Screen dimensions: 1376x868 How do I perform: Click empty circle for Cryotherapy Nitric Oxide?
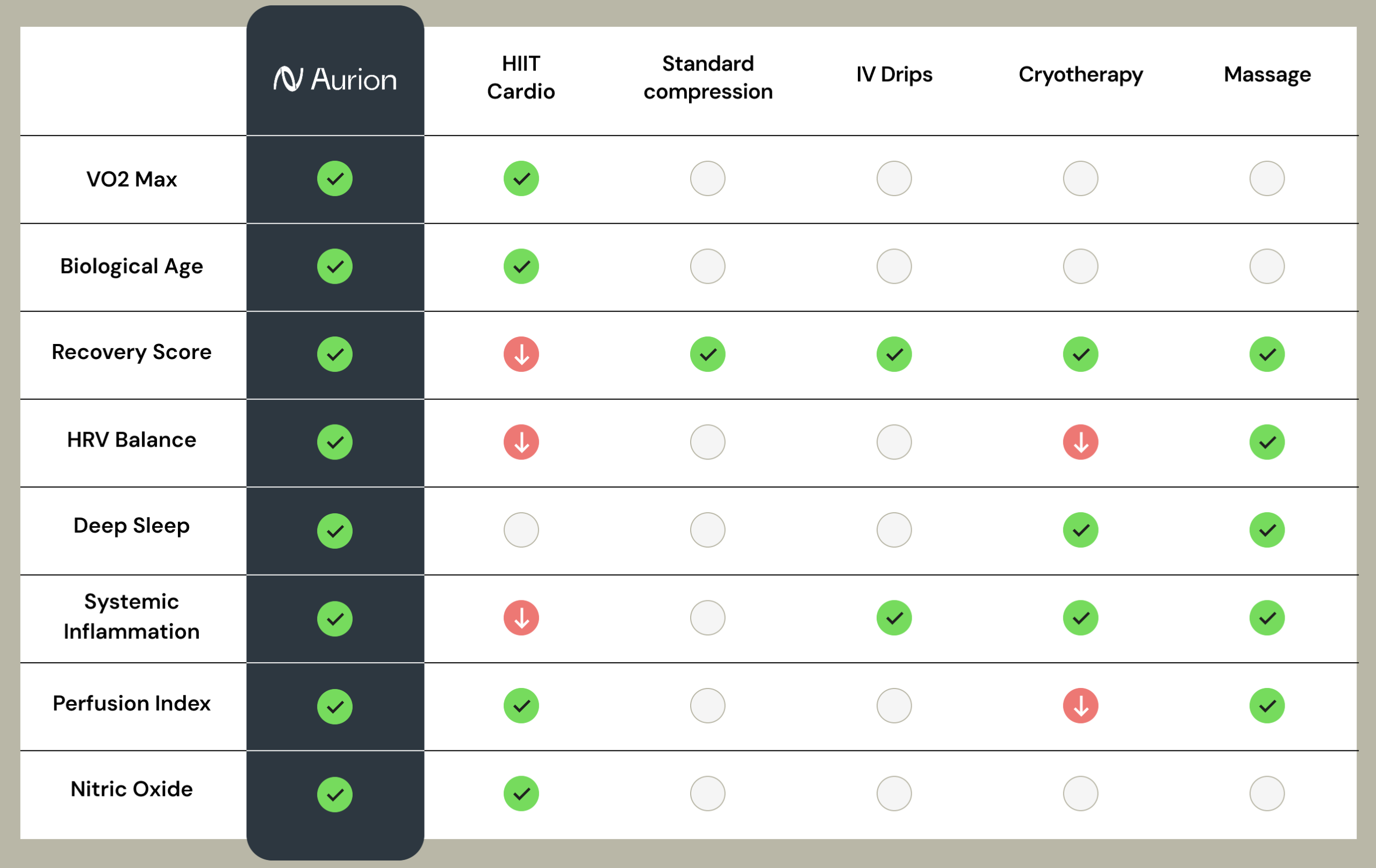pyautogui.click(x=1080, y=793)
